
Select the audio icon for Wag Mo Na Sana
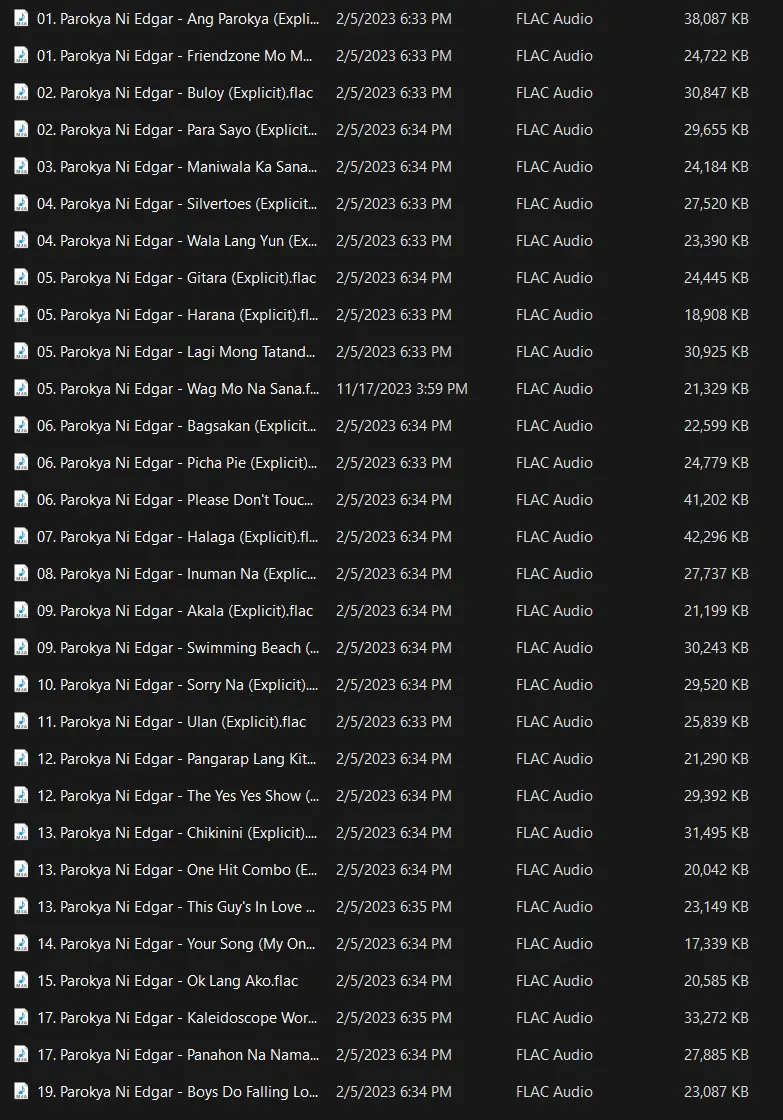(21, 389)
